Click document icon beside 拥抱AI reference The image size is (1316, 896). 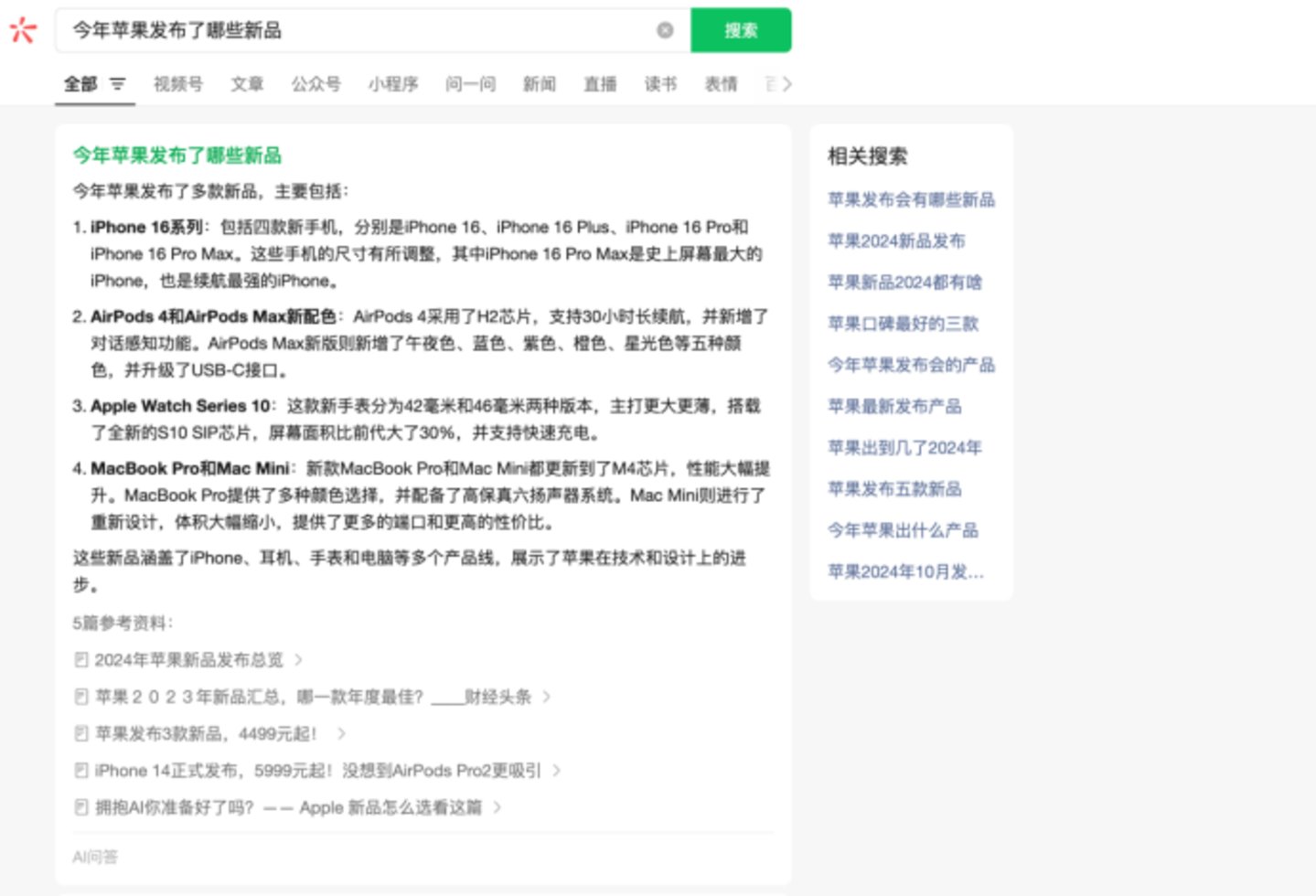tap(81, 807)
